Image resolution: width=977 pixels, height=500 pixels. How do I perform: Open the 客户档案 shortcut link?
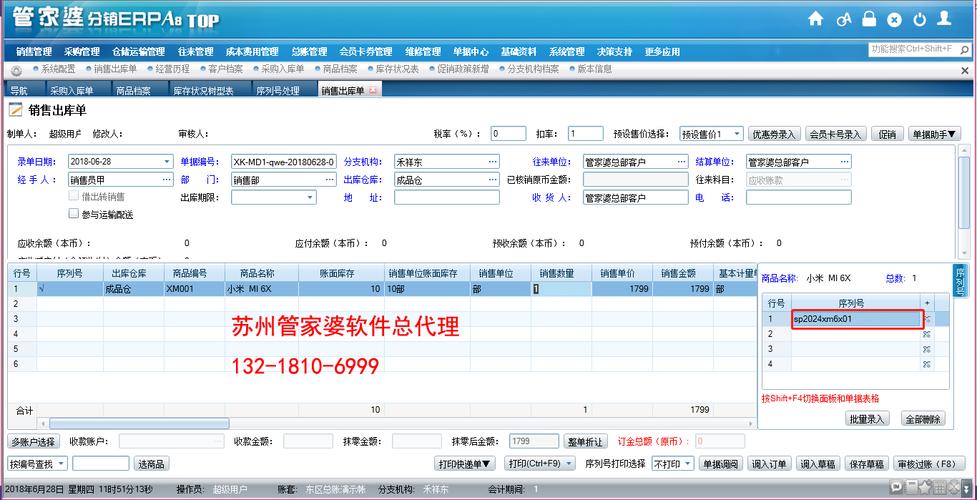pyautogui.click(x=226, y=69)
